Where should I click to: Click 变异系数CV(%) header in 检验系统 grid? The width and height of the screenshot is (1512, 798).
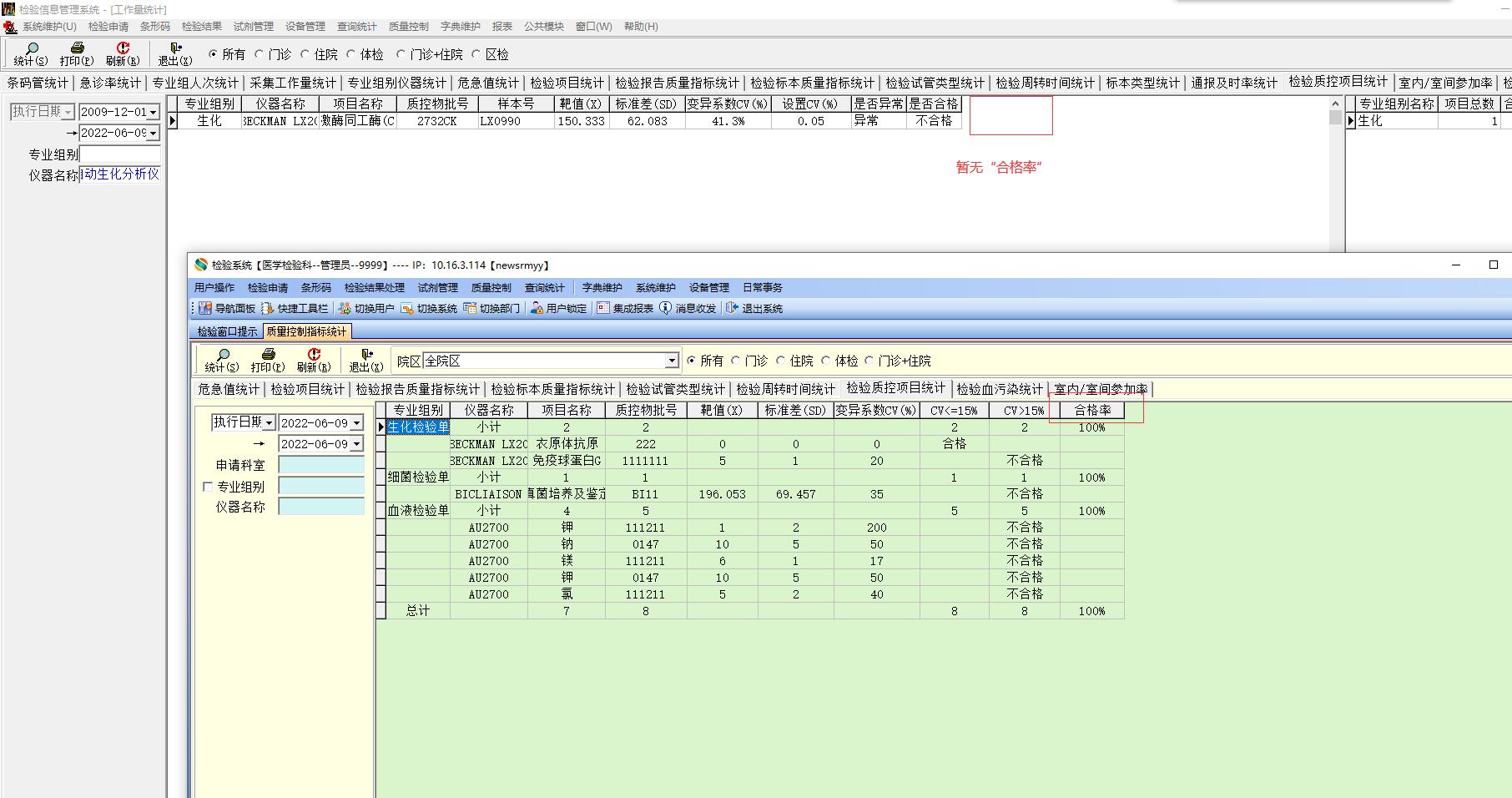[876, 411]
